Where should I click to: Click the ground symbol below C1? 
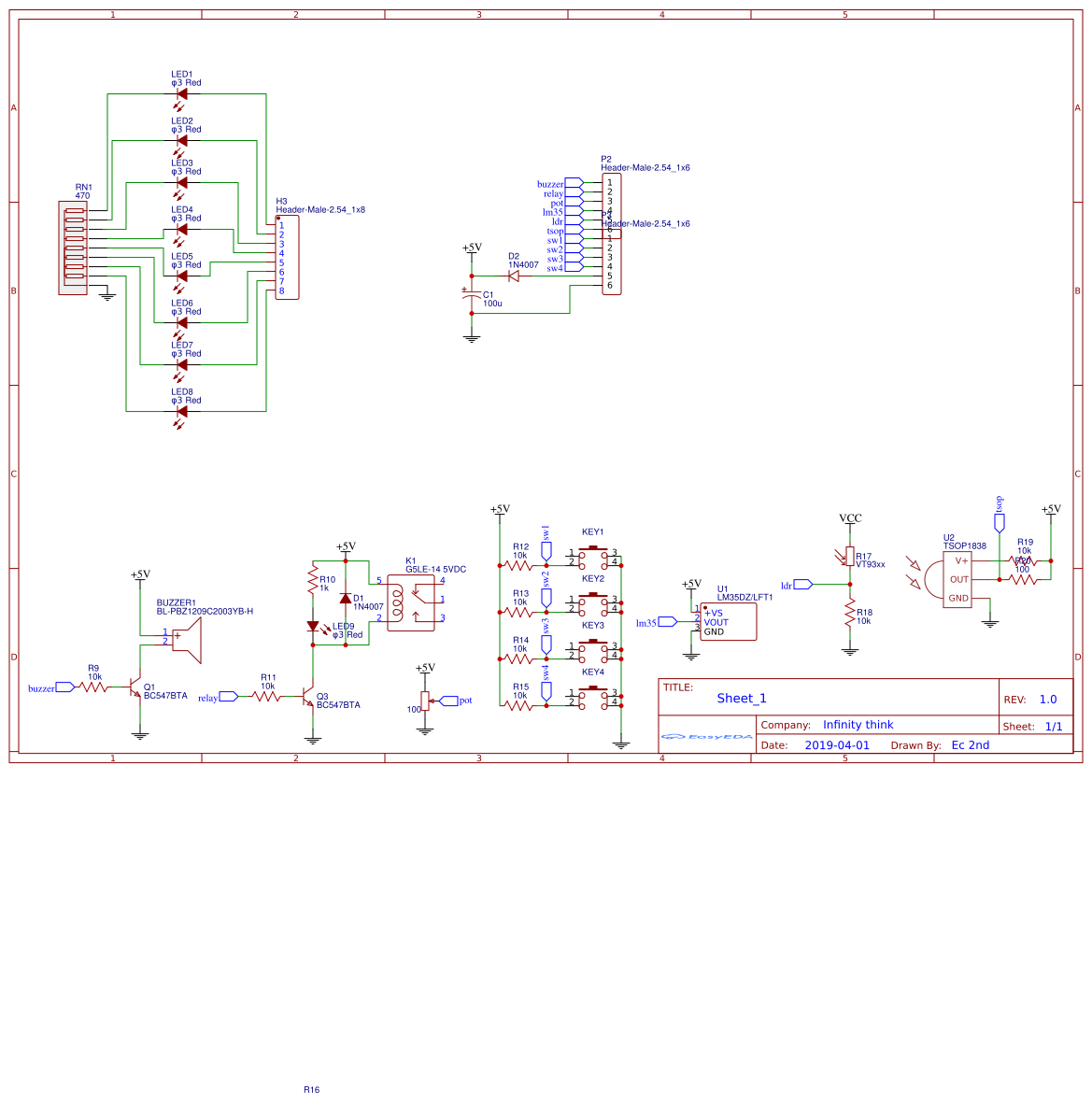click(472, 336)
